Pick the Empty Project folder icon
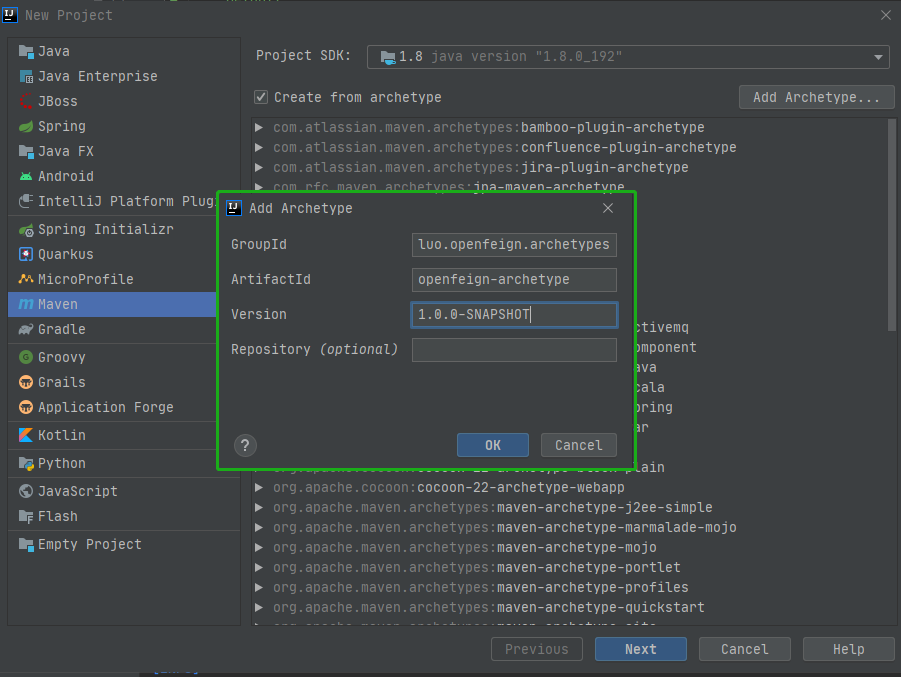This screenshot has width=901, height=677. point(26,544)
